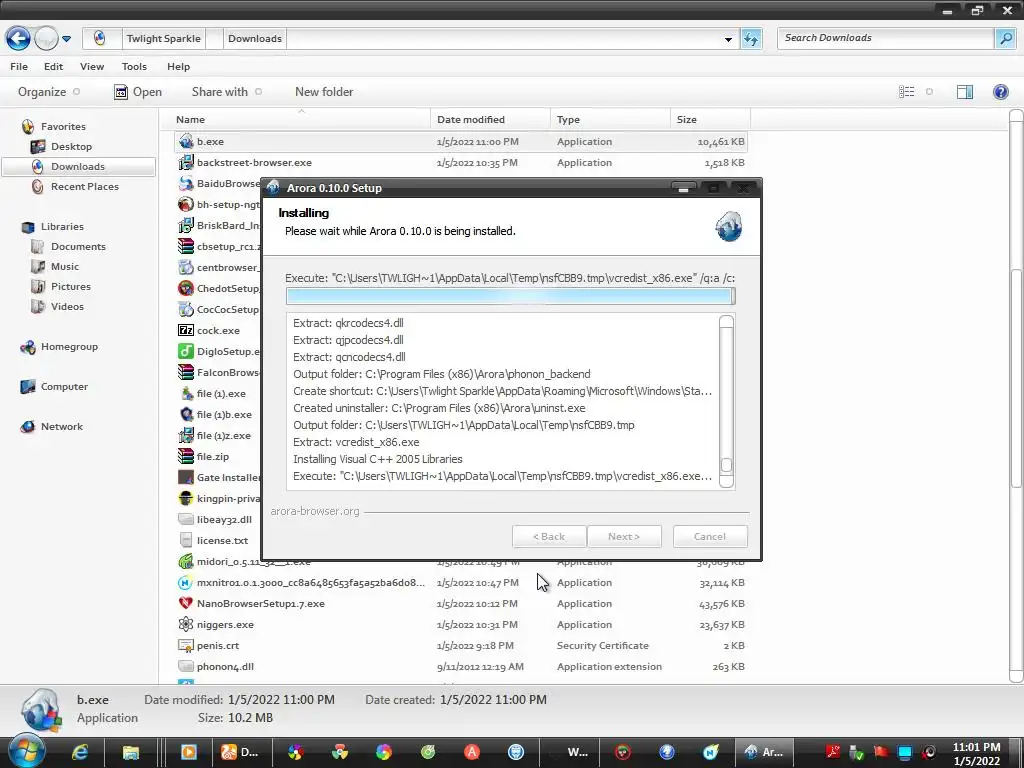Select the license.txt document icon
The image size is (1024, 768).
[186, 540]
